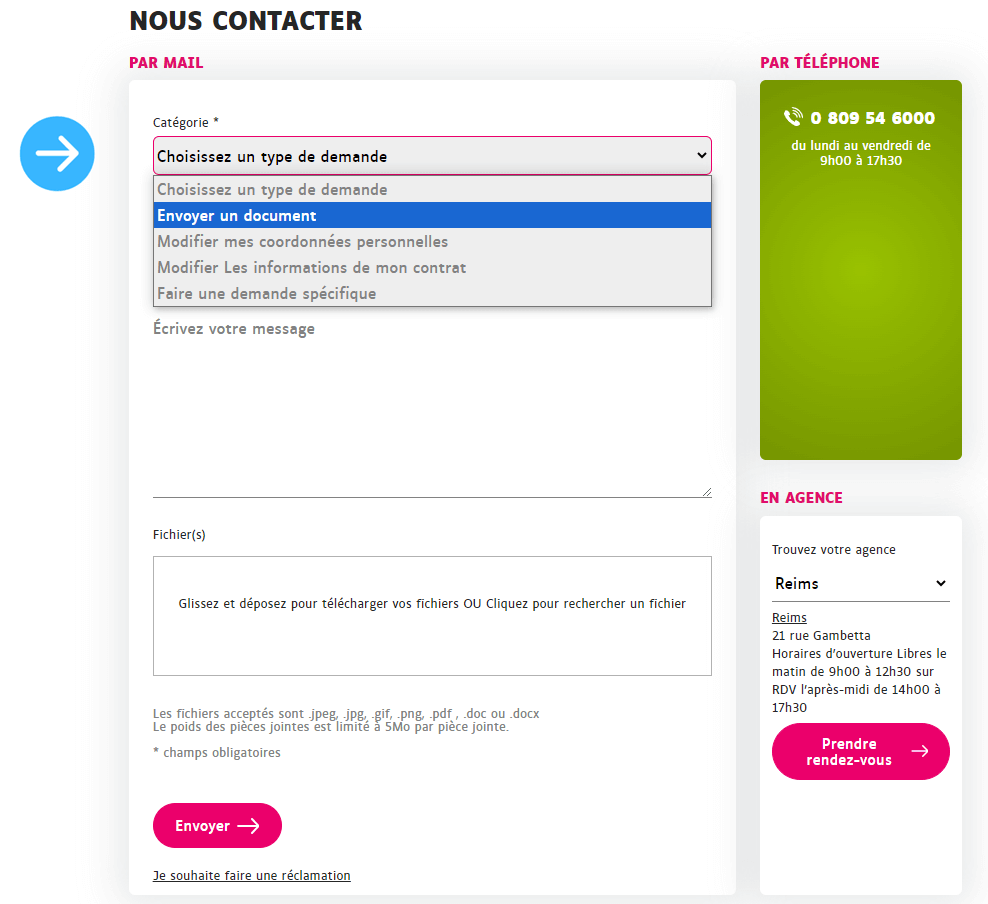This screenshot has width=988, height=904.
Task: Click the phone icon next to 0 809 54 6000
Action: pos(792,117)
